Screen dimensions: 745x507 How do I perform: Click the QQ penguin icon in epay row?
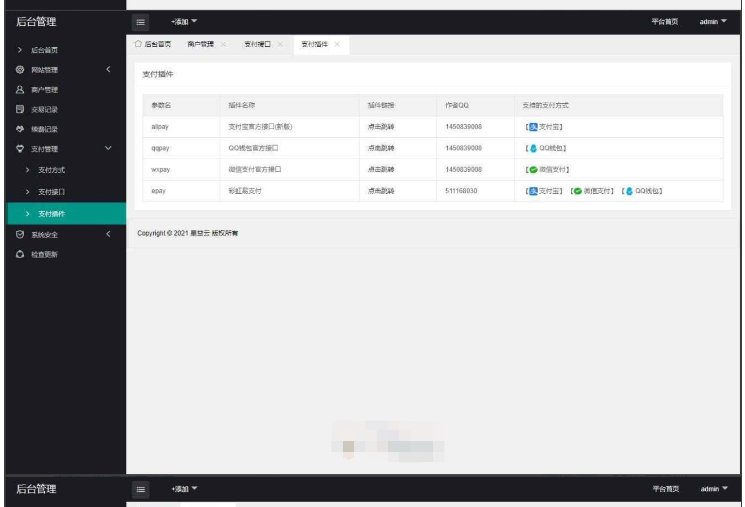click(629, 191)
